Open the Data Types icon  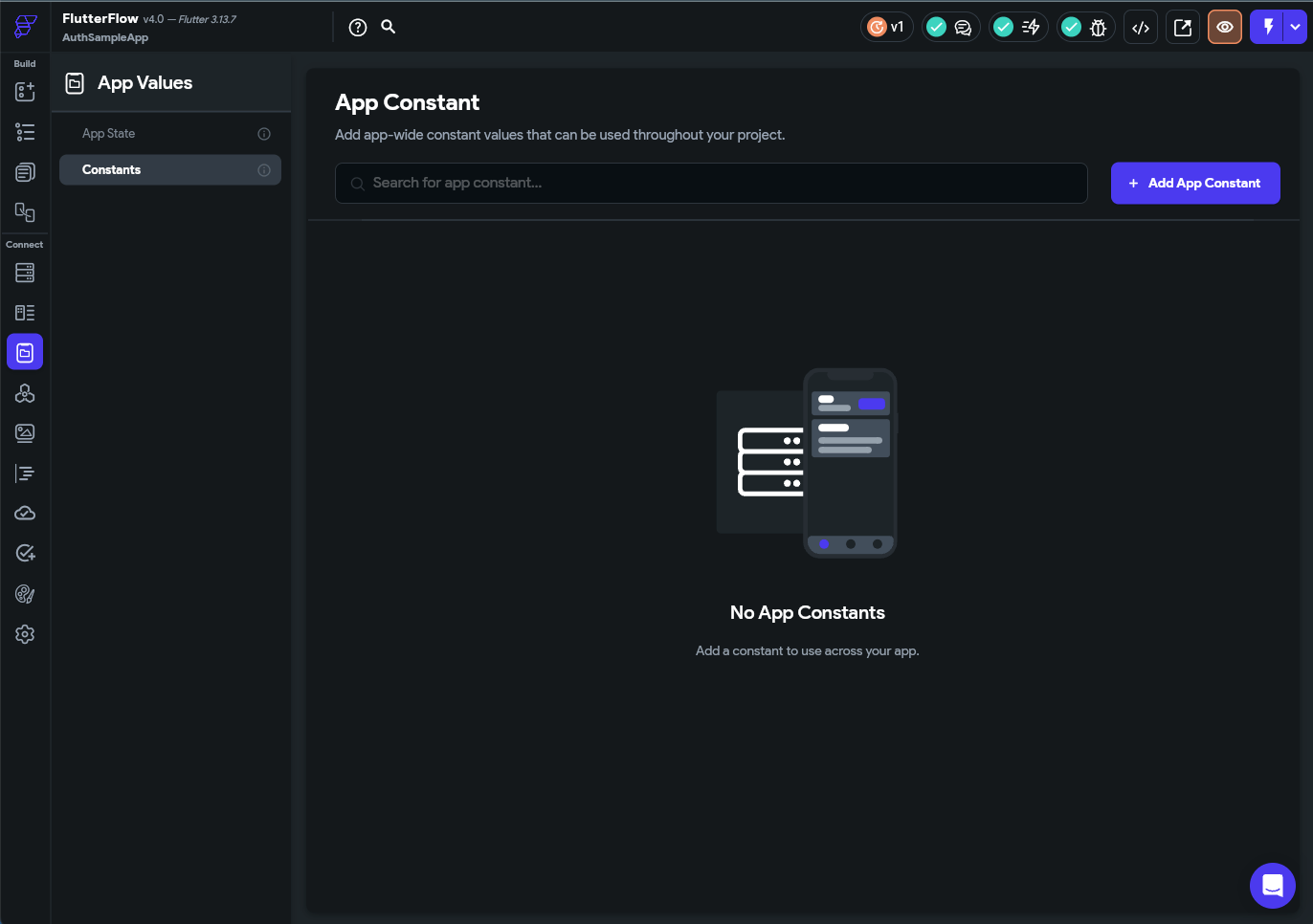point(25,313)
